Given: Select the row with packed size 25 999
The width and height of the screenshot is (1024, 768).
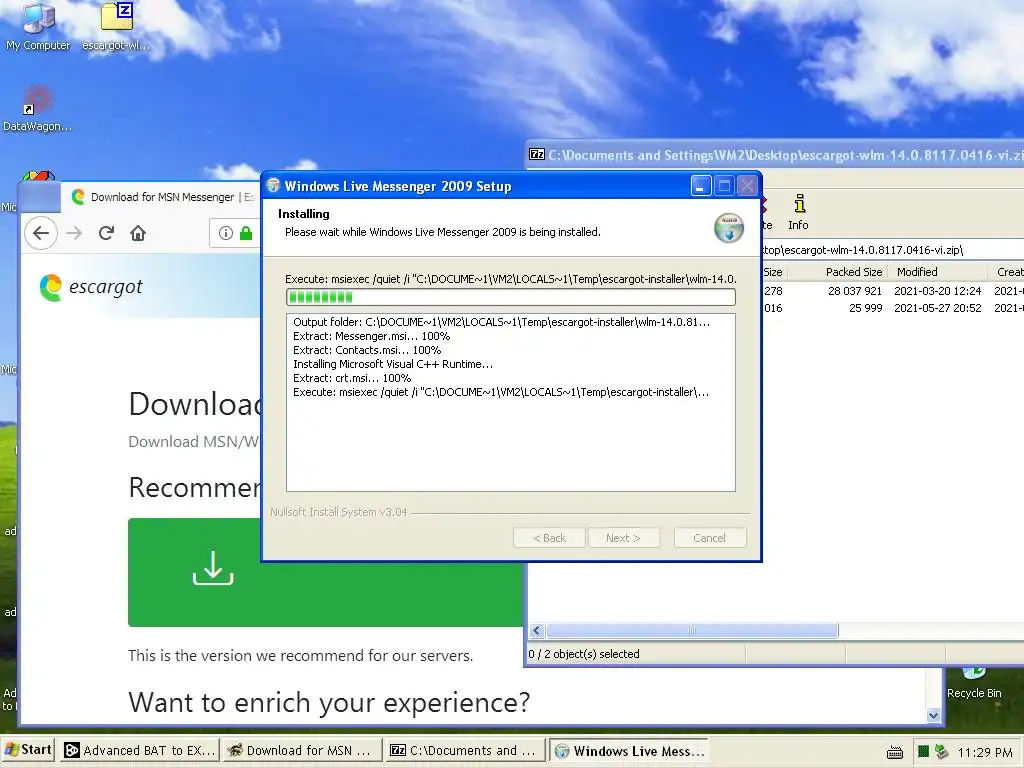Looking at the screenshot, I should coord(892,308).
